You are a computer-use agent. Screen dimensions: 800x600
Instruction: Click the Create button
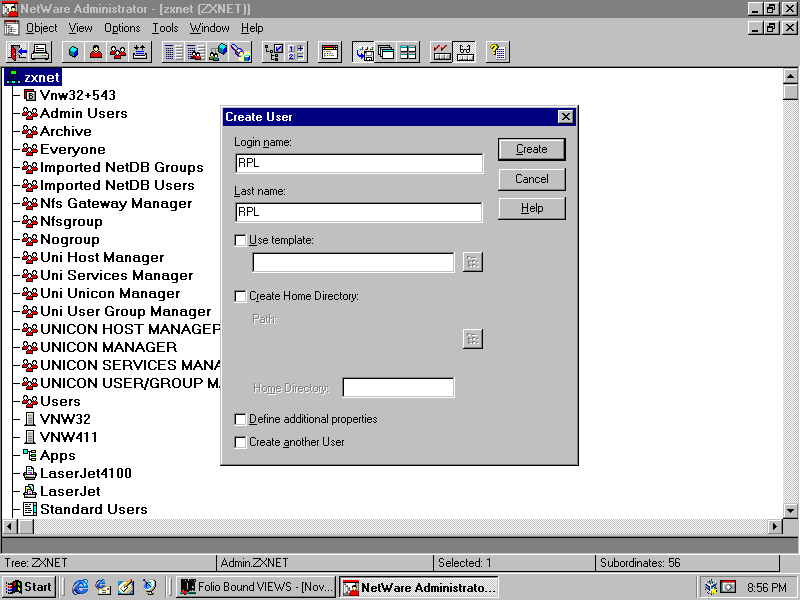(532, 149)
